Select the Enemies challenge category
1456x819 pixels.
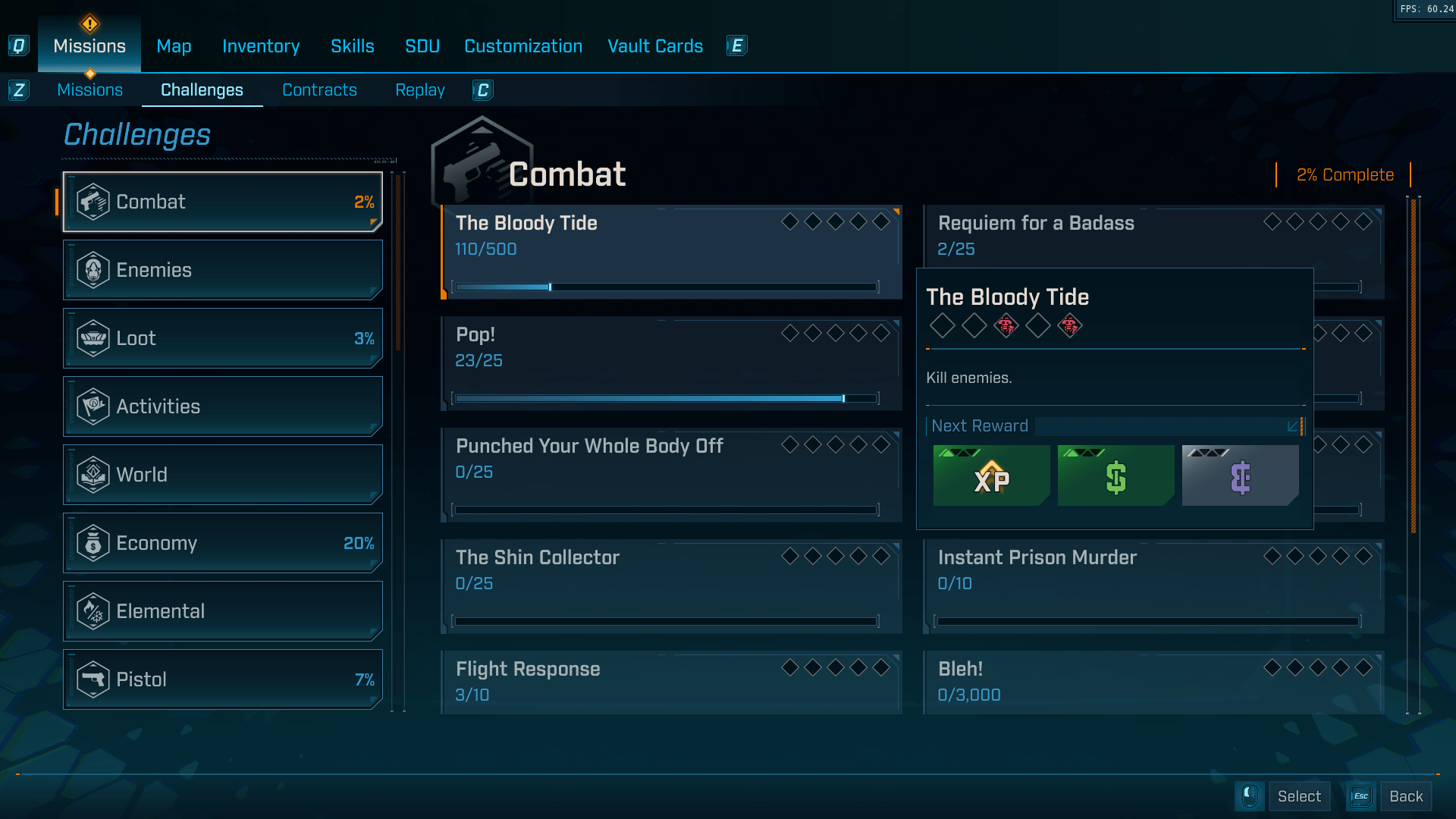click(223, 270)
